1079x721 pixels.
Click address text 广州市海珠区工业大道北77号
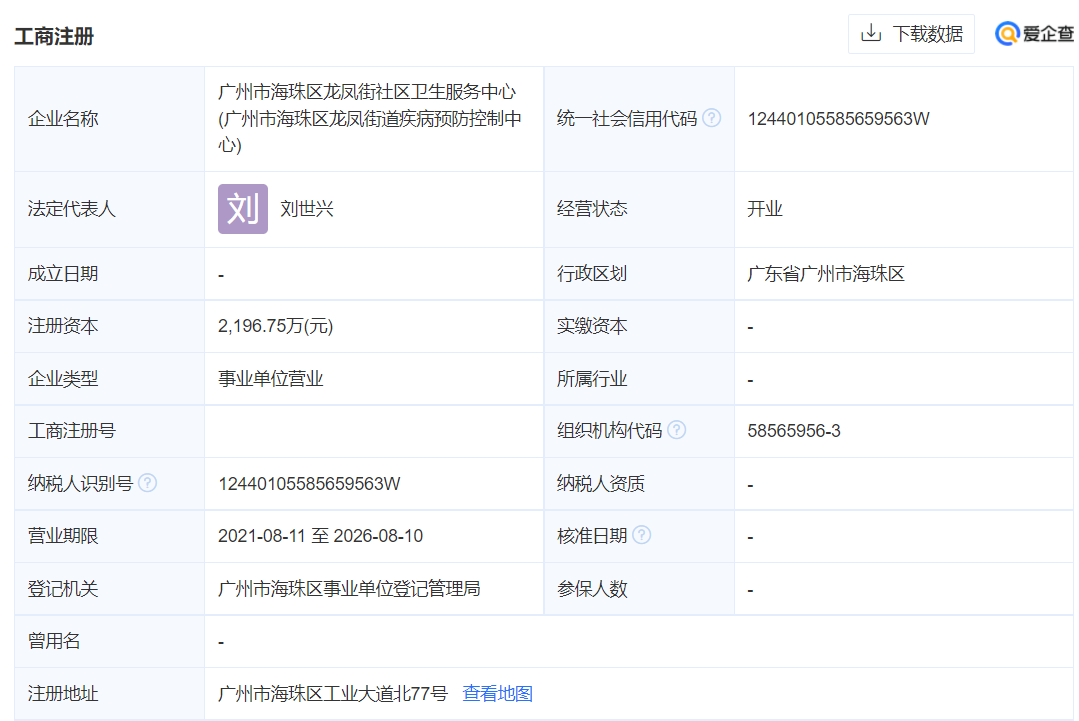pyautogui.click(x=332, y=693)
